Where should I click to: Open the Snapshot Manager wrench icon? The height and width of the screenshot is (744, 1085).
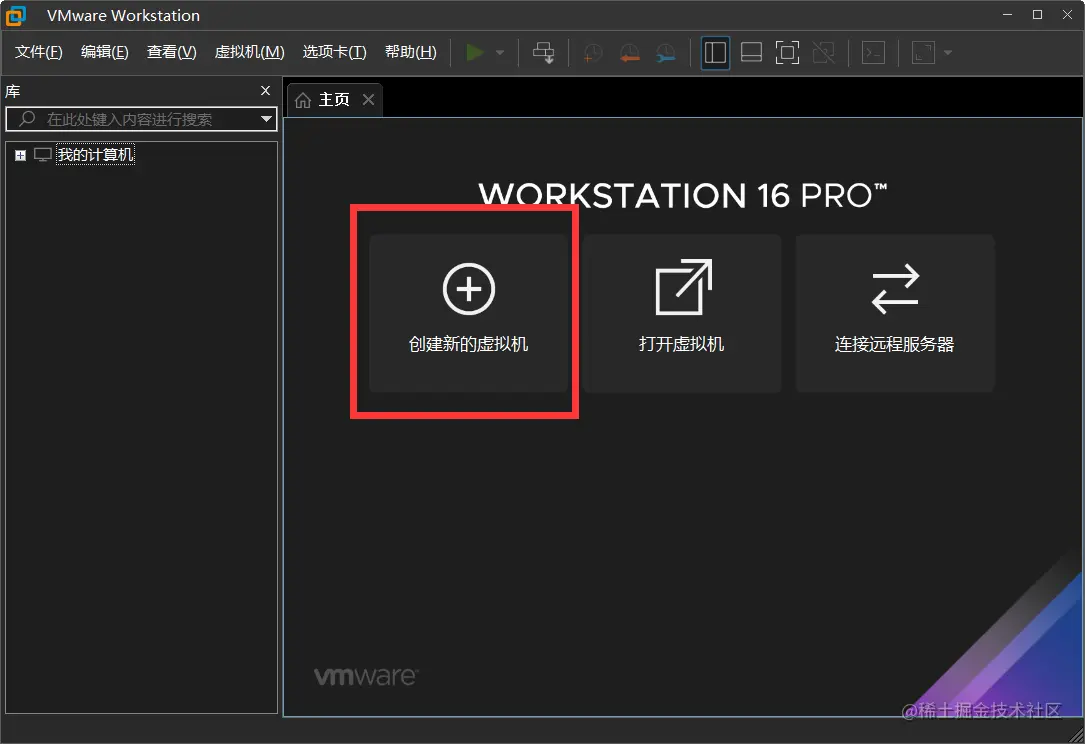[666, 53]
